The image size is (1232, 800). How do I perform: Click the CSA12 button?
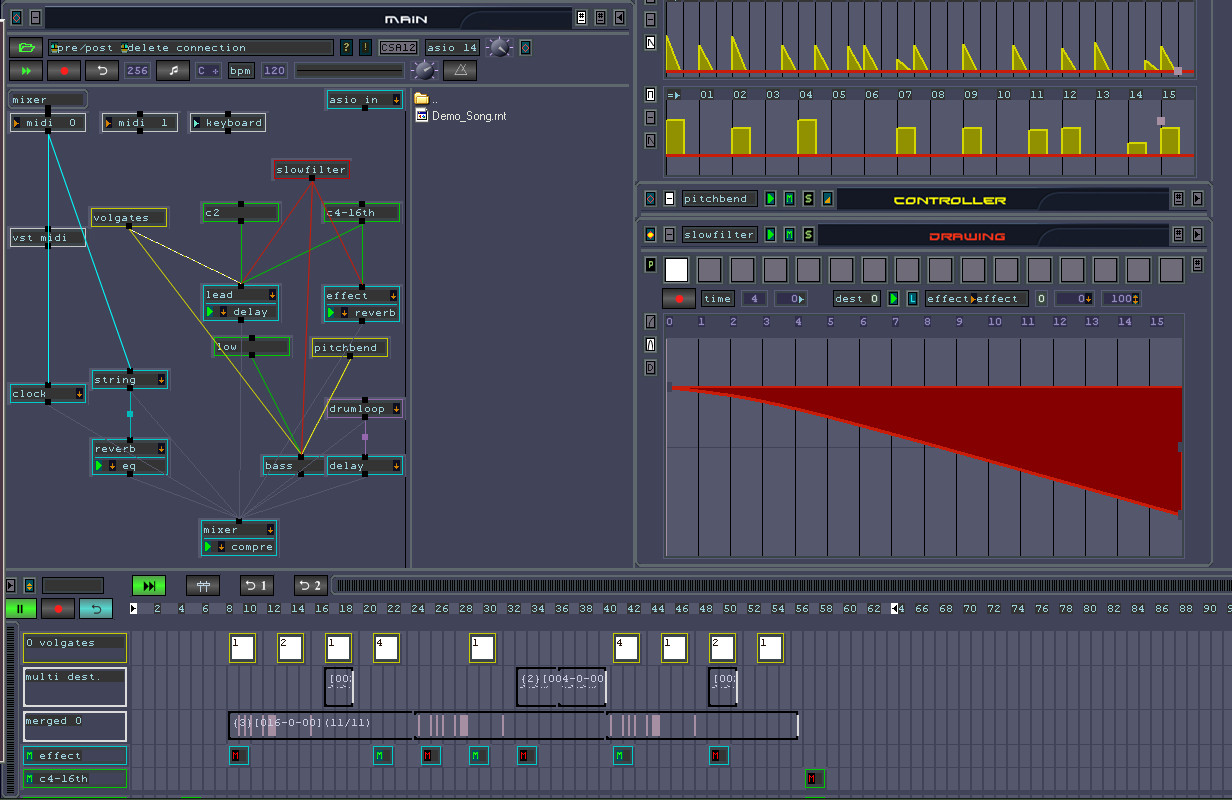[398, 47]
